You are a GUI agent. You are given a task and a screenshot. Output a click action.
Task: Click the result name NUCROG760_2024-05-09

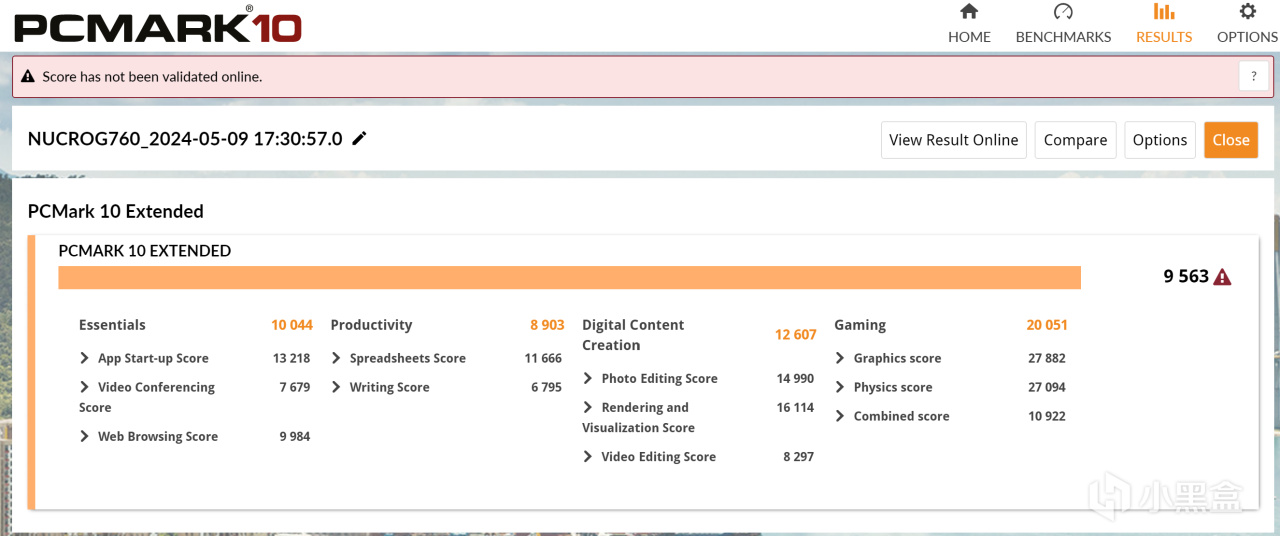pyautogui.click(x=185, y=139)
